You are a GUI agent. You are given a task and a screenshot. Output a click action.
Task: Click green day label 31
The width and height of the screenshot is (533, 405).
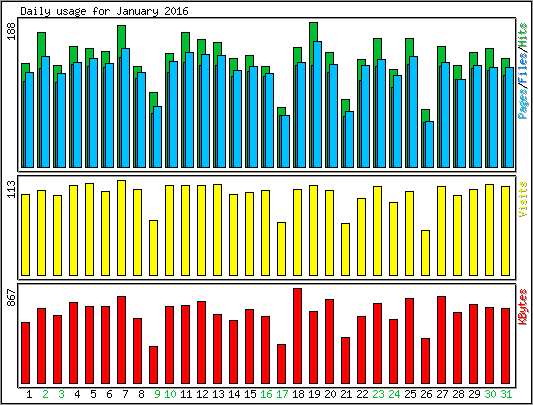tap(506, 394)
